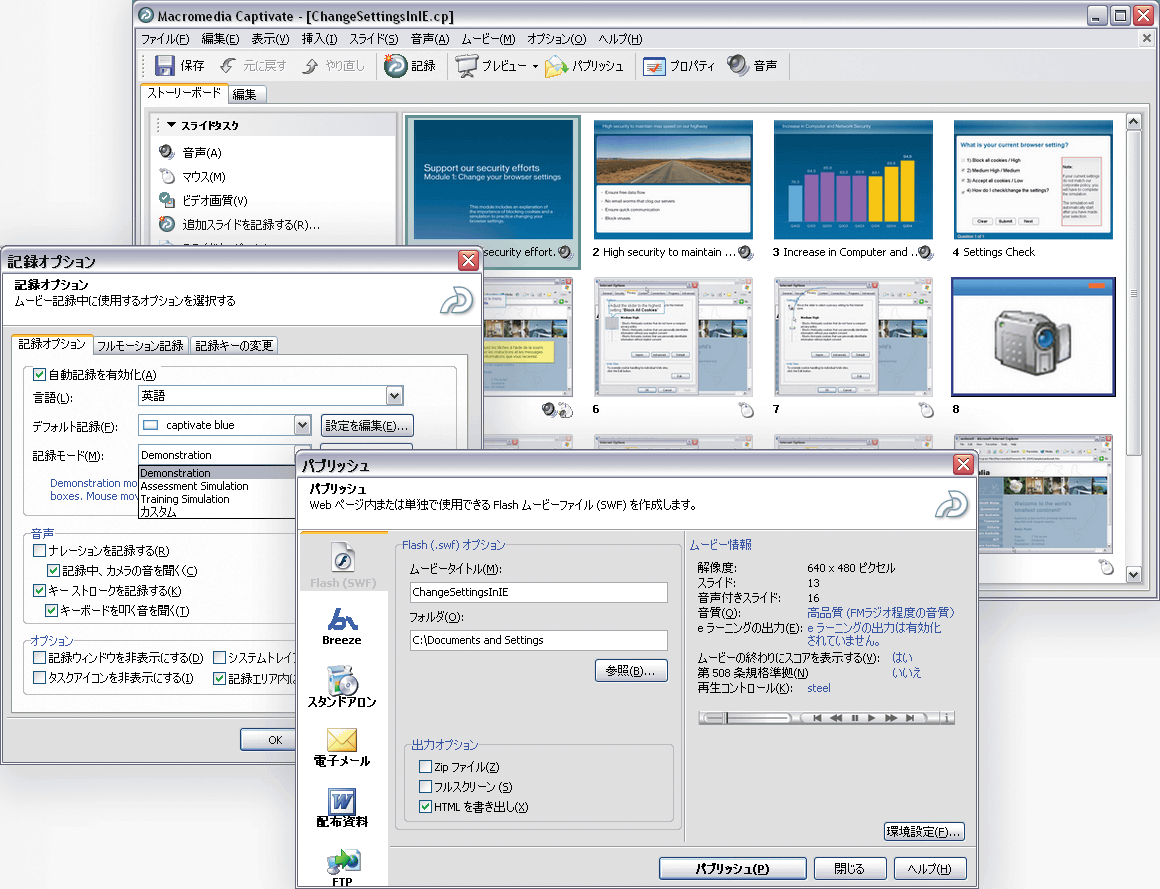Select 電子メール output option
1160x889 pixels.
tap(342, 747)
